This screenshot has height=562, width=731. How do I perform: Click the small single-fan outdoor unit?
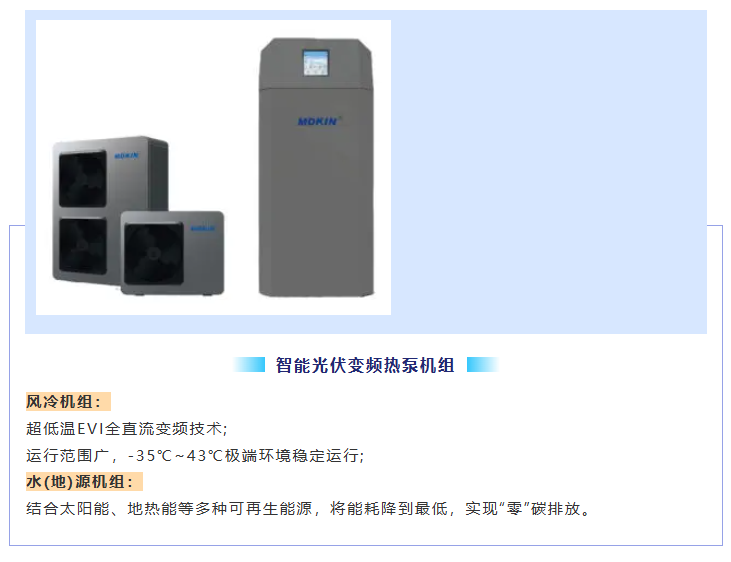172,252
